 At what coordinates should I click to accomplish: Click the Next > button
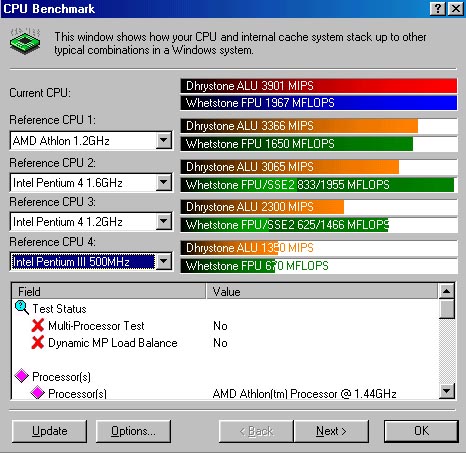click(331, 431)
